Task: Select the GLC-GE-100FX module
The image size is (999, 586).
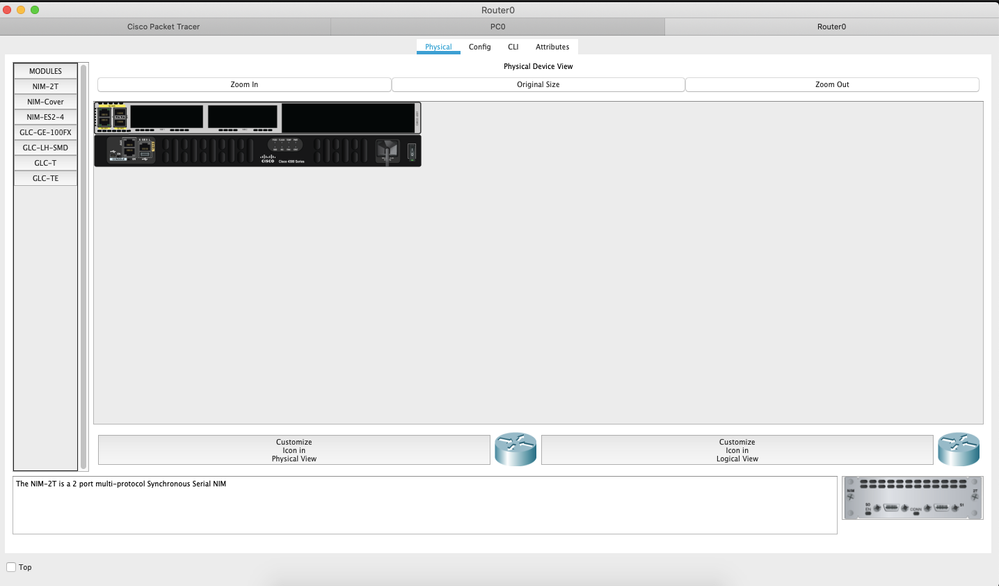Action: click(45, 132)
